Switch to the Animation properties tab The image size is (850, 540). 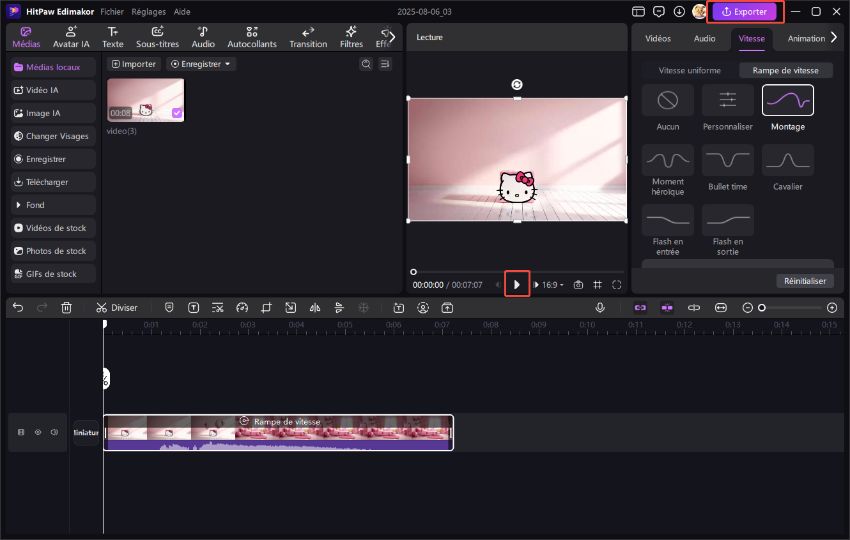[x=806, y=38]
